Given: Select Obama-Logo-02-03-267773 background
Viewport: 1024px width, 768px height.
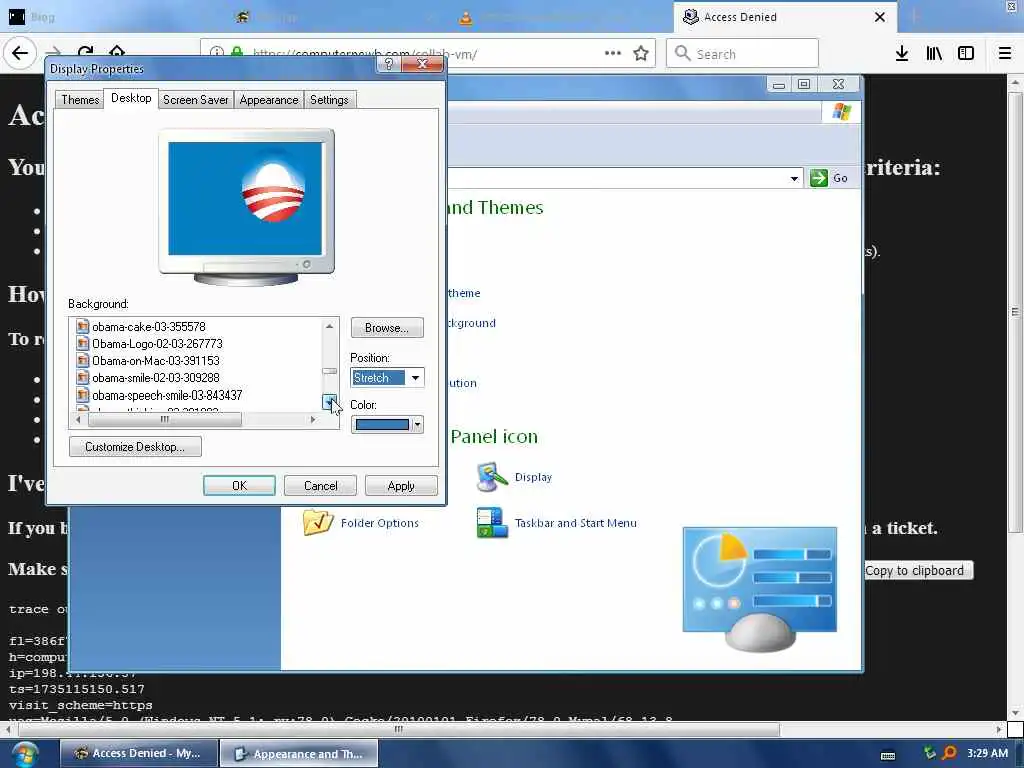Looking at the screenshot, I should 157,344.
